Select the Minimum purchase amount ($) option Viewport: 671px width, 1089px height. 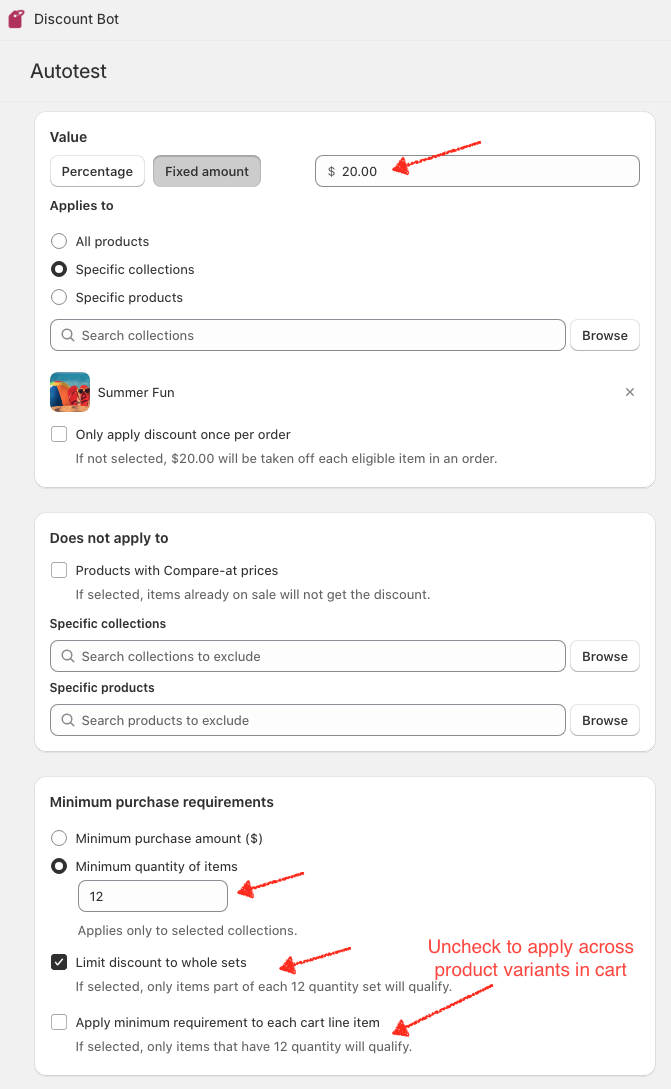[x=59, y=838]
